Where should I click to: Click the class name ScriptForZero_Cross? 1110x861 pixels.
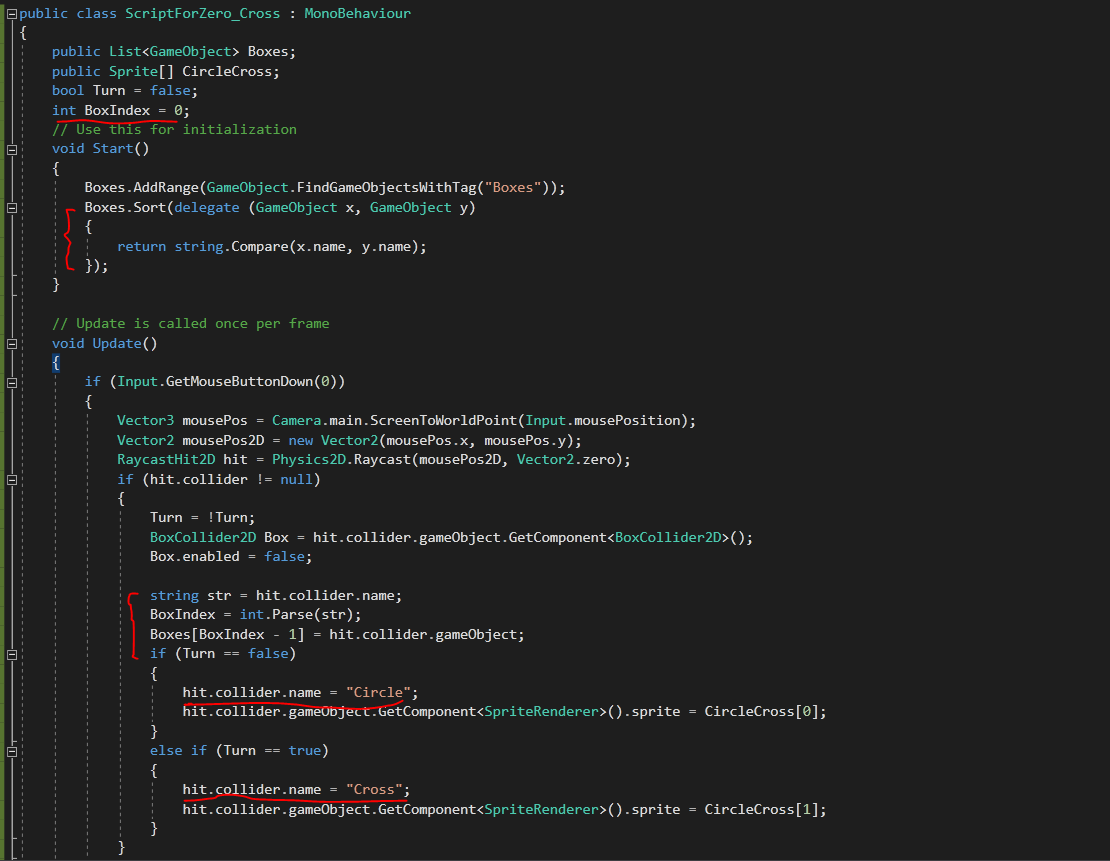pos(202,13)
